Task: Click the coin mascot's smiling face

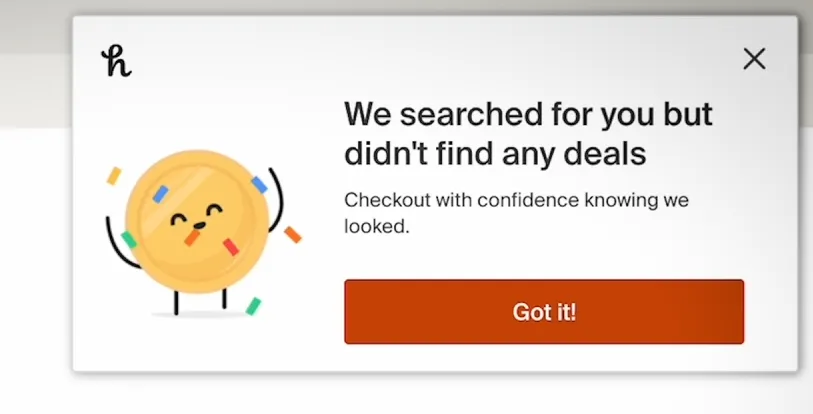Action: 194,217
